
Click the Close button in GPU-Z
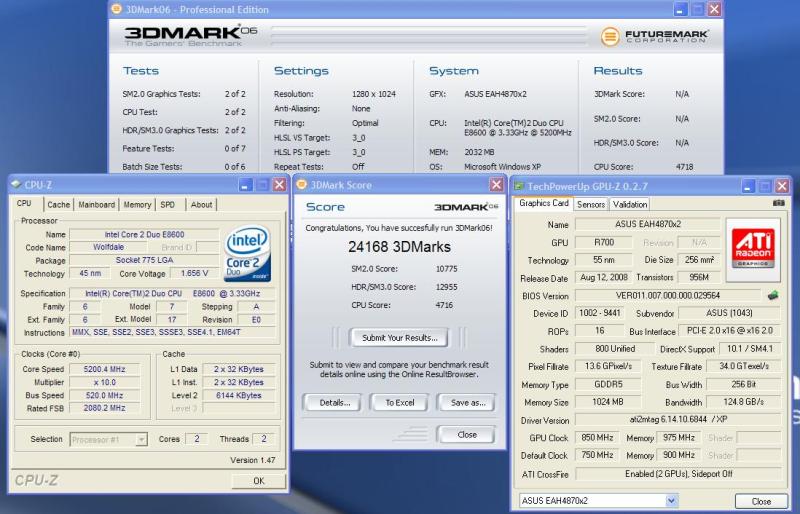point(761,501)
